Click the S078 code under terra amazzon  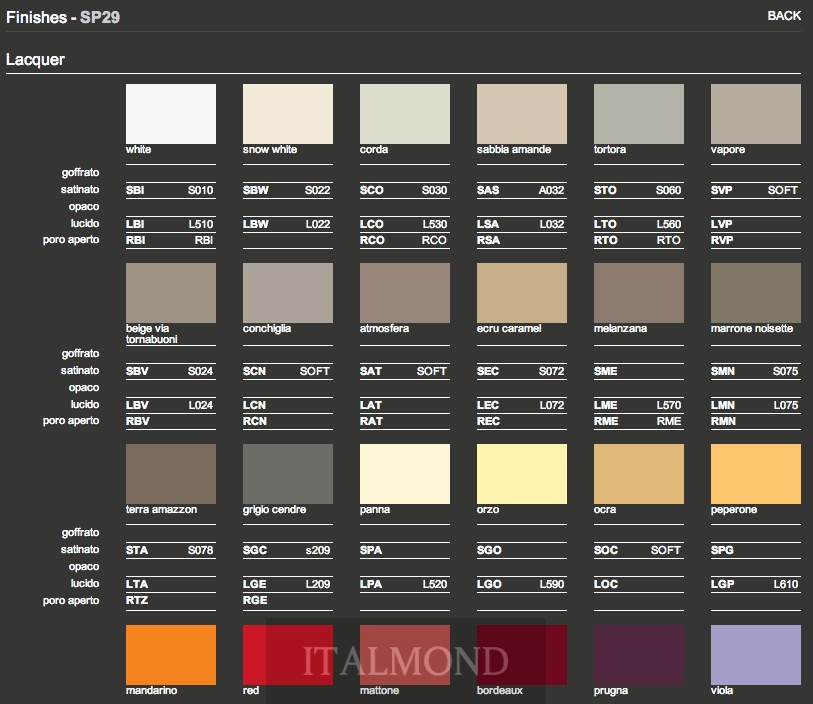click(201, 550)
